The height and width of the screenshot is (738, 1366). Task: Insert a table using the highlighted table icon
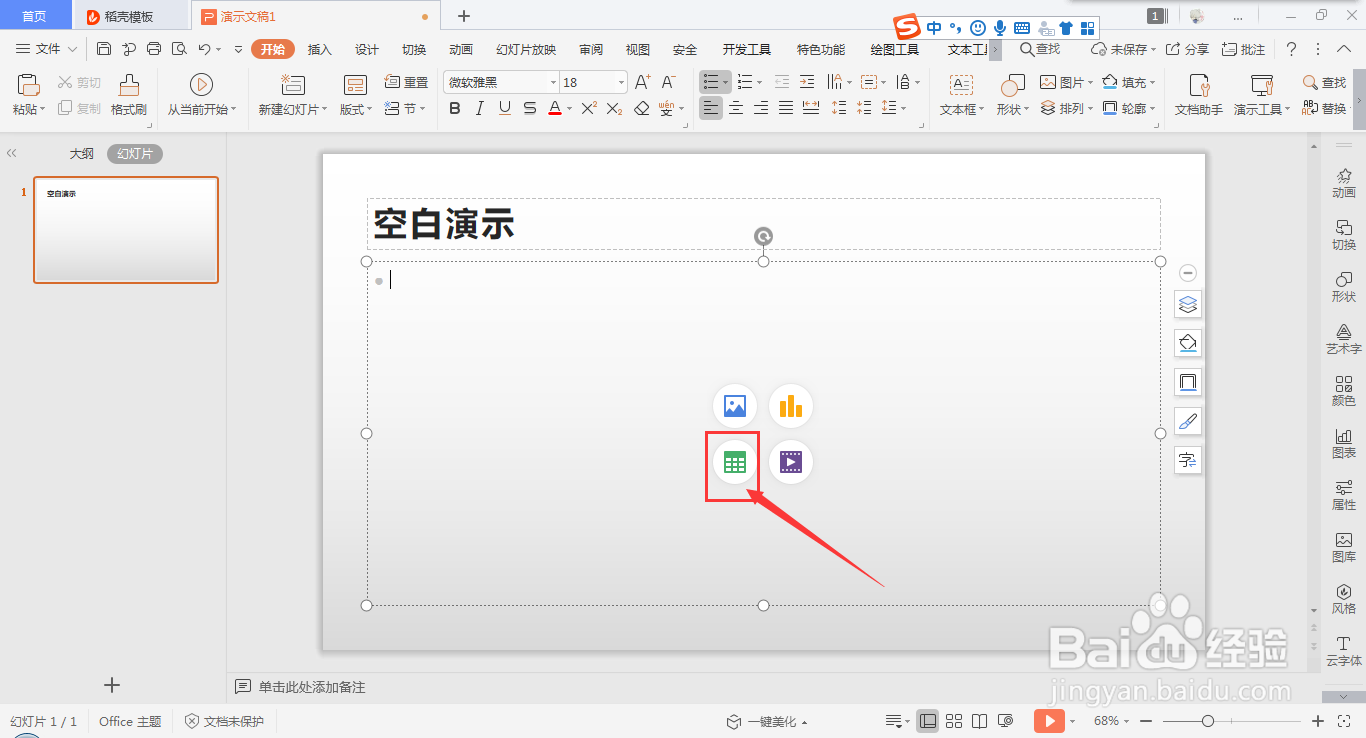pyautogui.click(x=735, y=461)
